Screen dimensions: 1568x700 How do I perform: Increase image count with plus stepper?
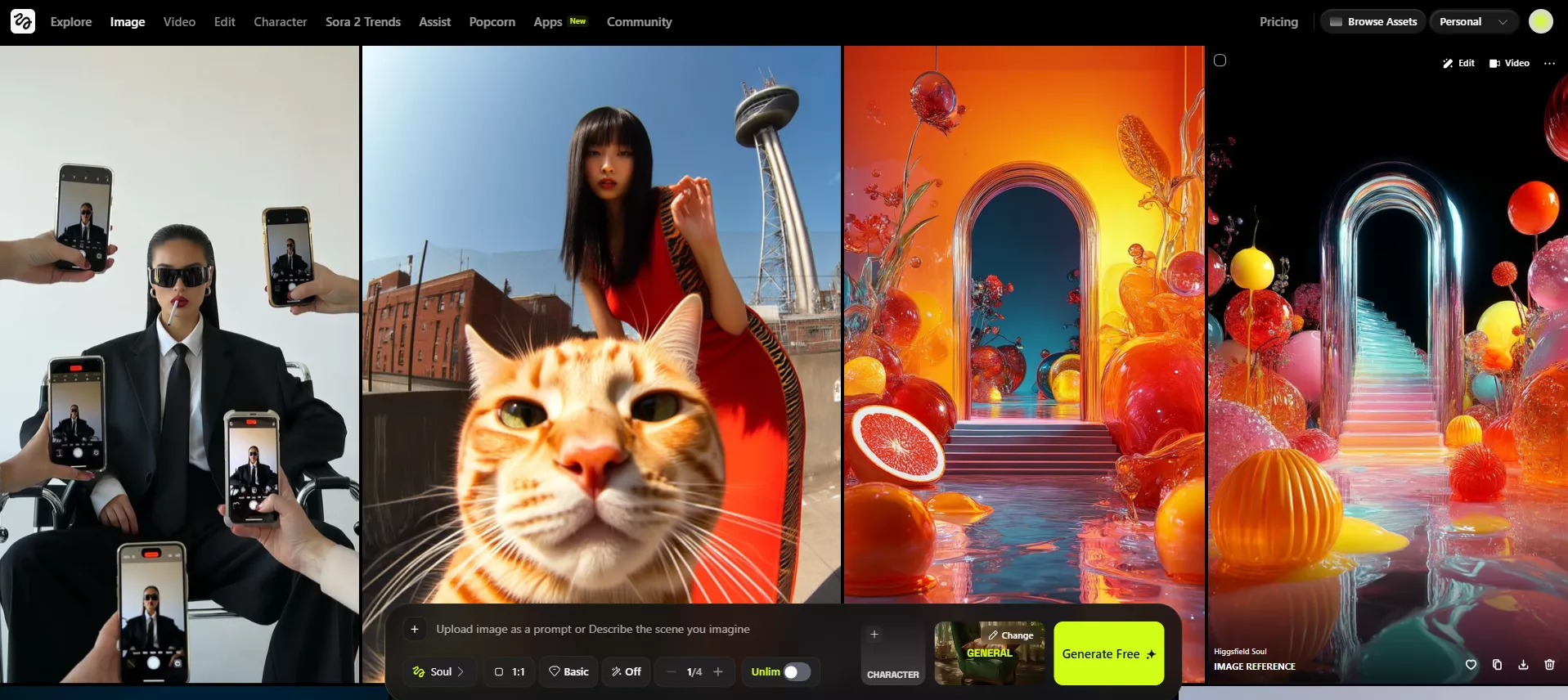[x=718, y=671]
